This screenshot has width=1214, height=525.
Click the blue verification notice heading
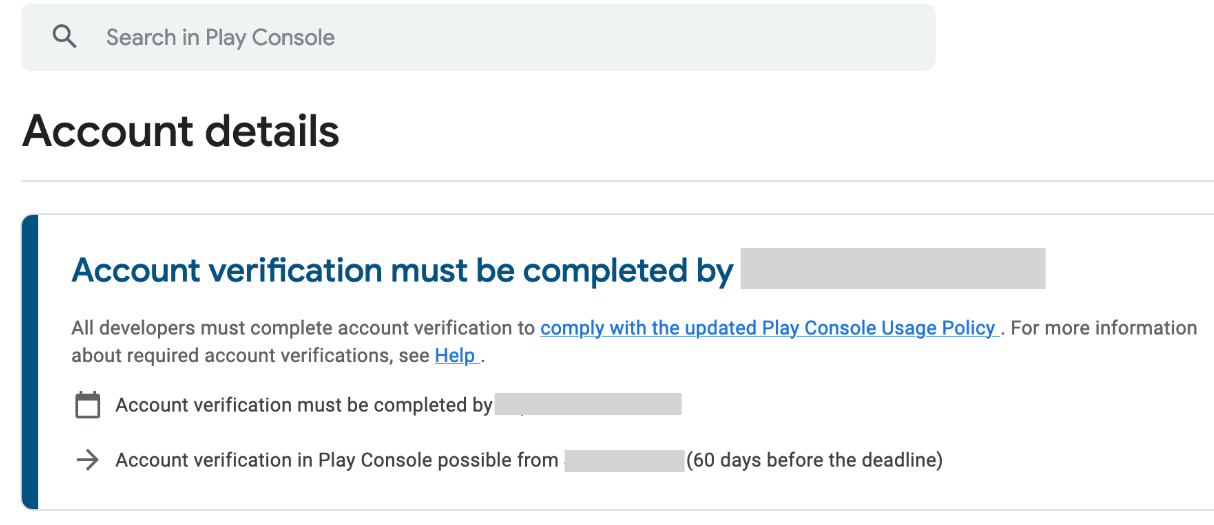point(403,270)
